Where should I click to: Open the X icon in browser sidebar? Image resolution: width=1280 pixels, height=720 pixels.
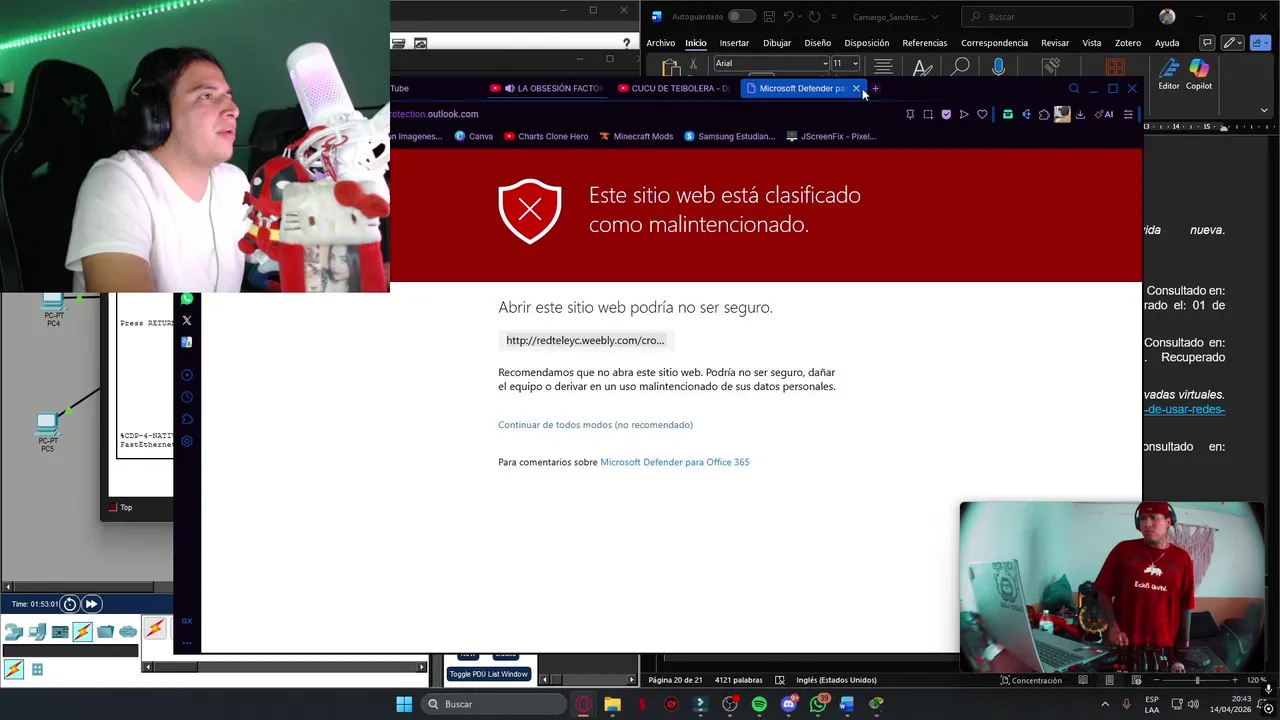pyautogui.click(x=186, y=321)
